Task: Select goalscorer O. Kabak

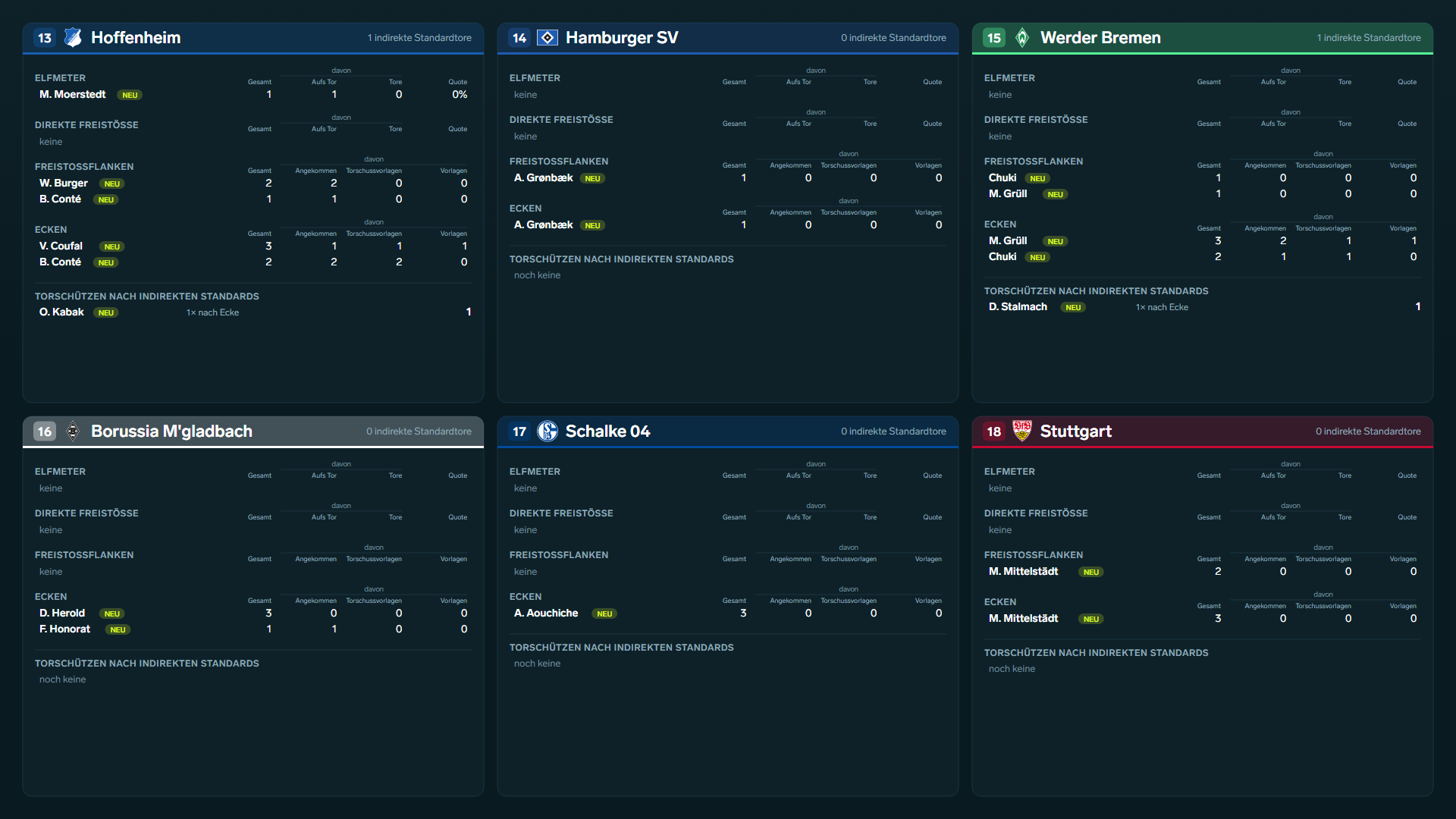Action: [61, 312]
